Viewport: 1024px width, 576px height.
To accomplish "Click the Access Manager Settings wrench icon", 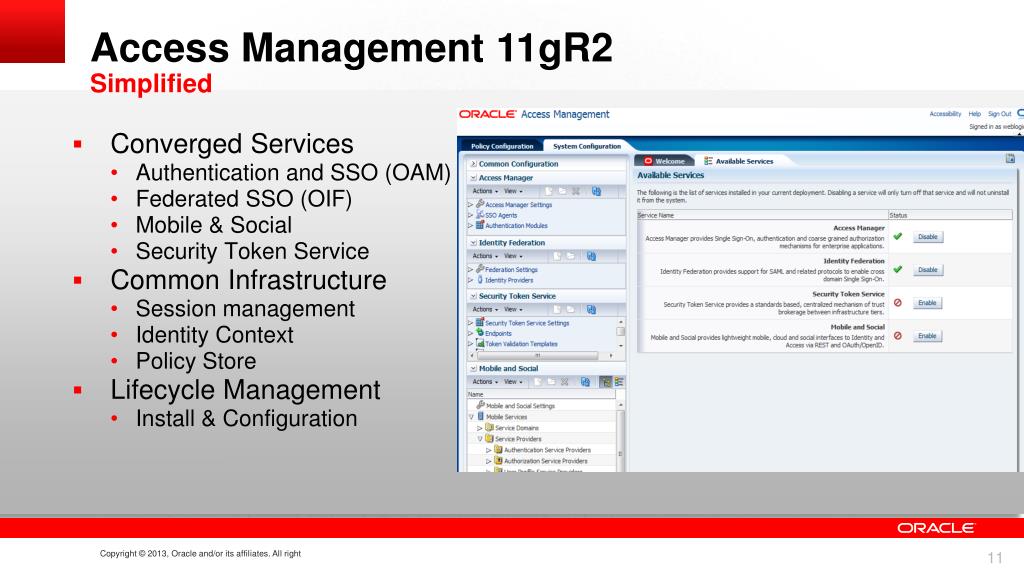I will coord(480,204).
